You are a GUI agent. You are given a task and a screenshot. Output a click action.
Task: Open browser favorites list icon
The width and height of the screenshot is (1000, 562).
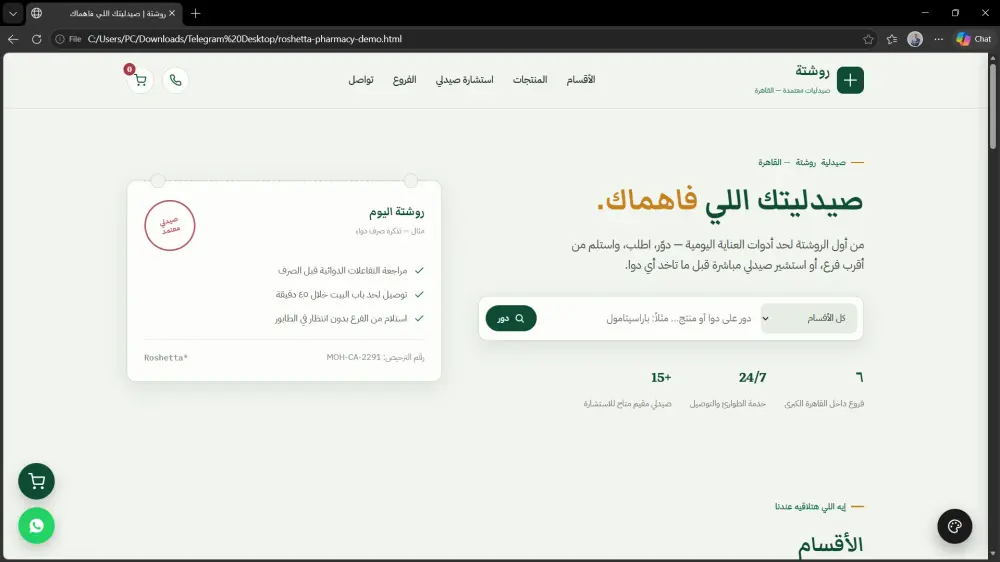pyautogui.click(x=892, y=39)
